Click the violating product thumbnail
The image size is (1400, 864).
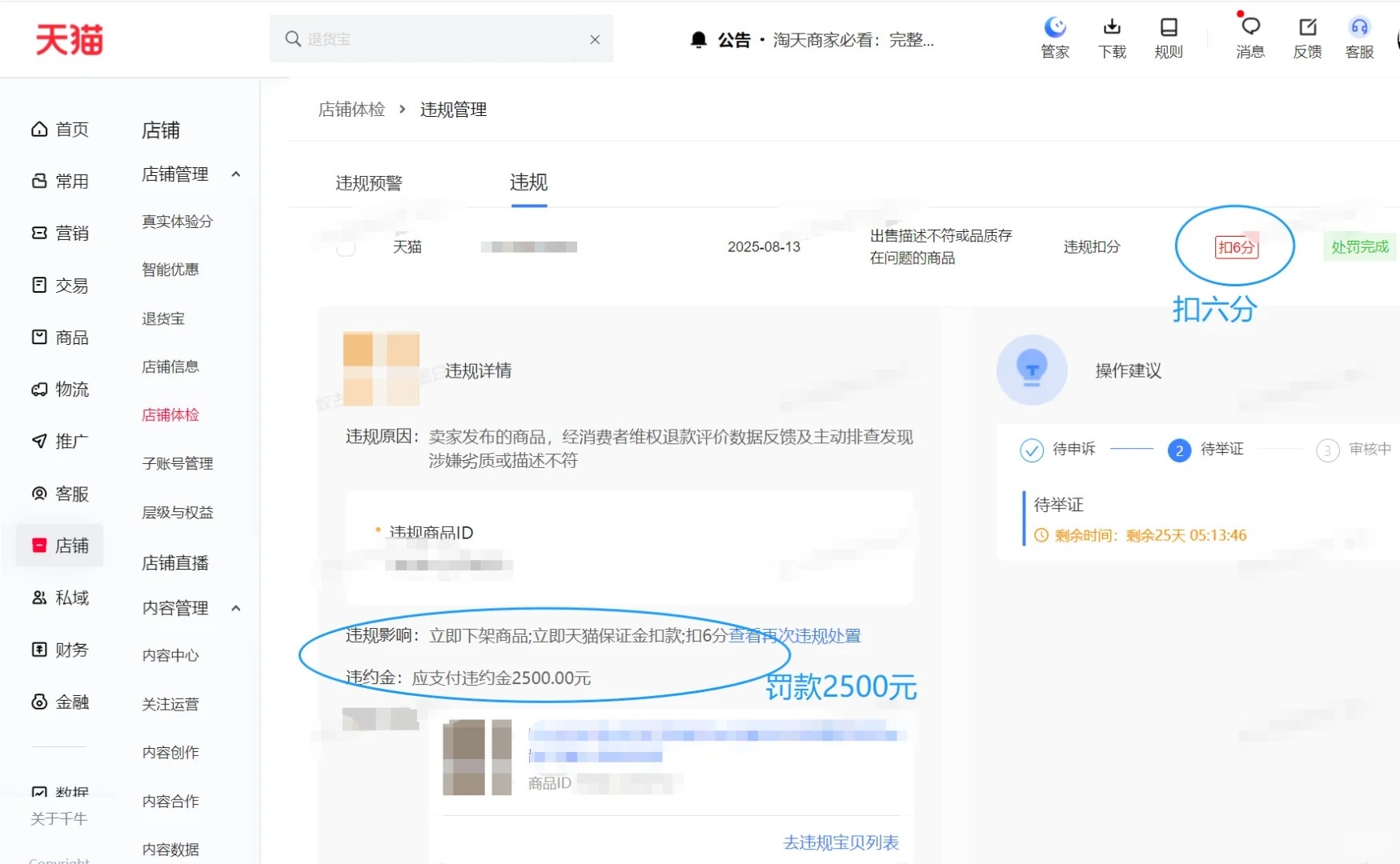point(477,757)
